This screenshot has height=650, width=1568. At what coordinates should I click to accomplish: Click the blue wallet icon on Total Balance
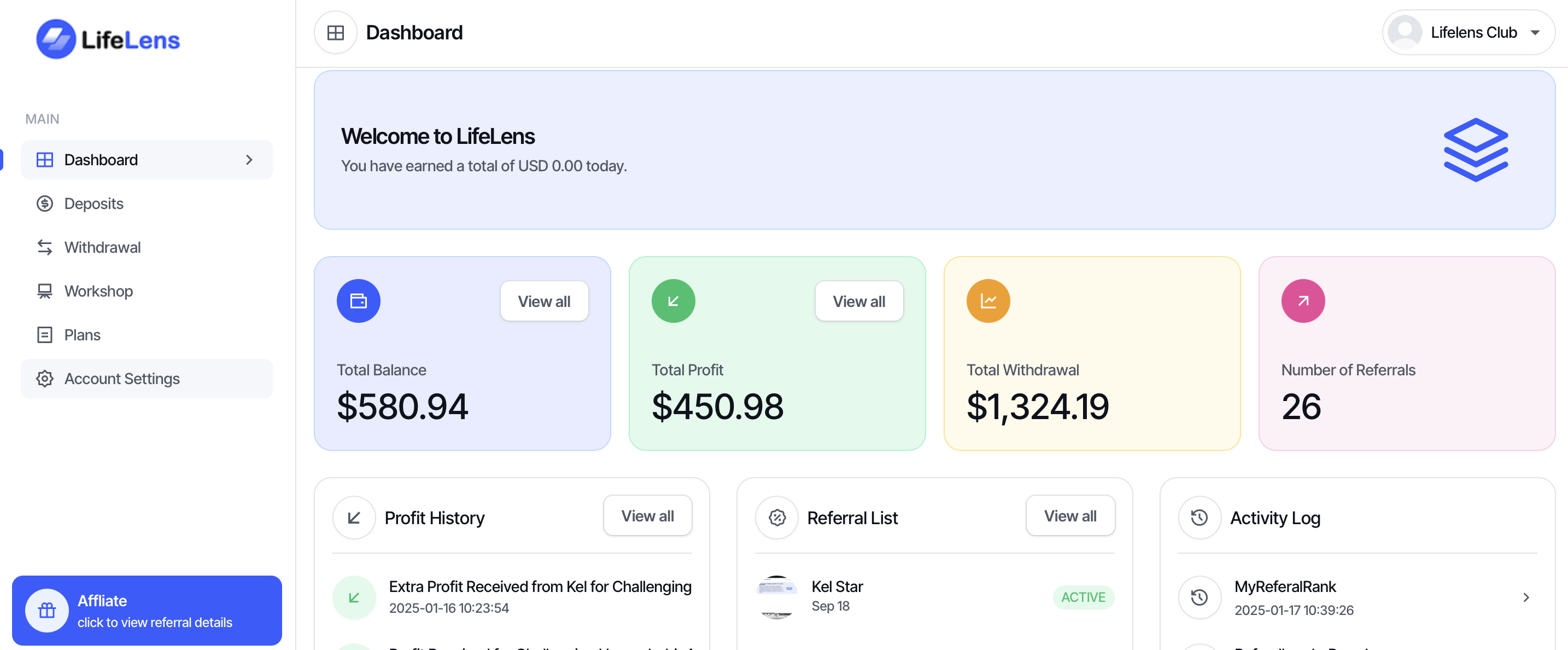tap(359, 301)
